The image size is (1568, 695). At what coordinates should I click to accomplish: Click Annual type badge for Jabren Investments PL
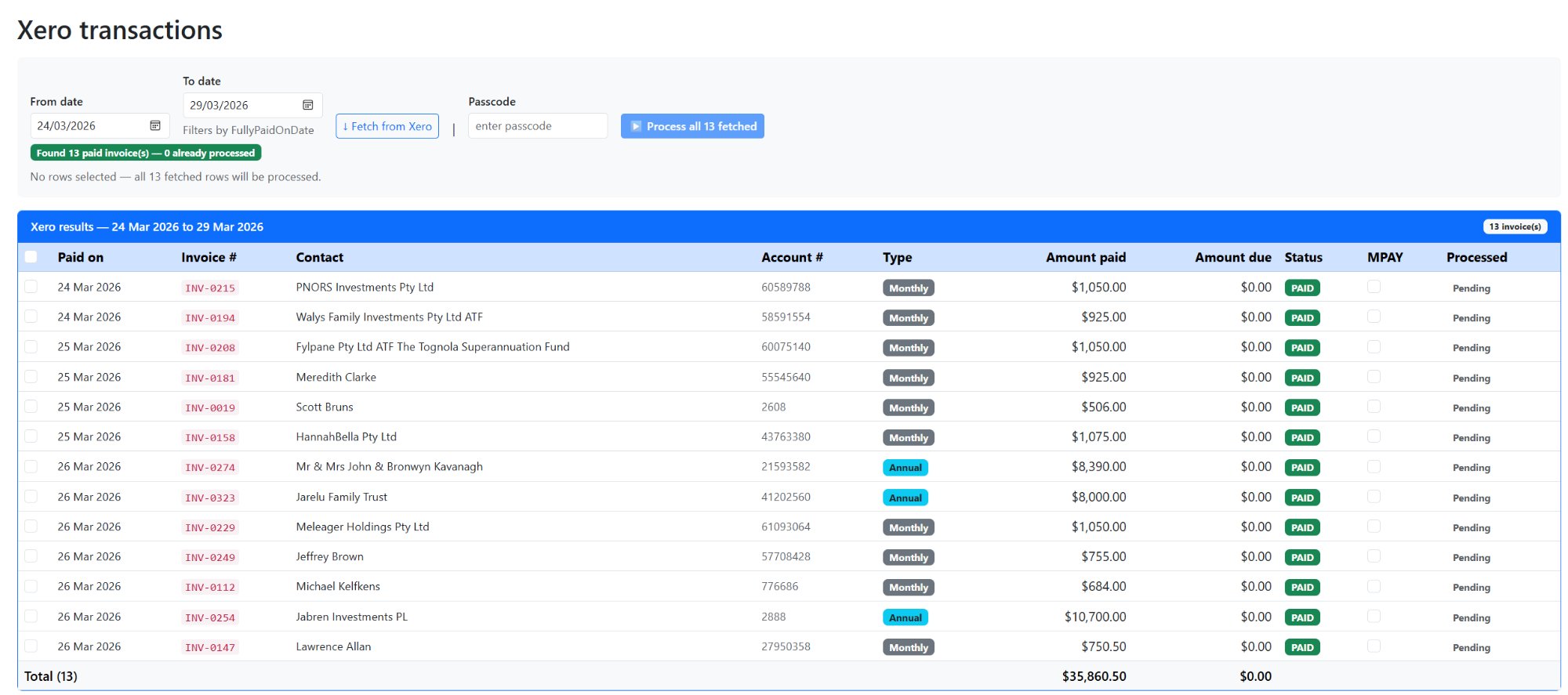point(906,617)
